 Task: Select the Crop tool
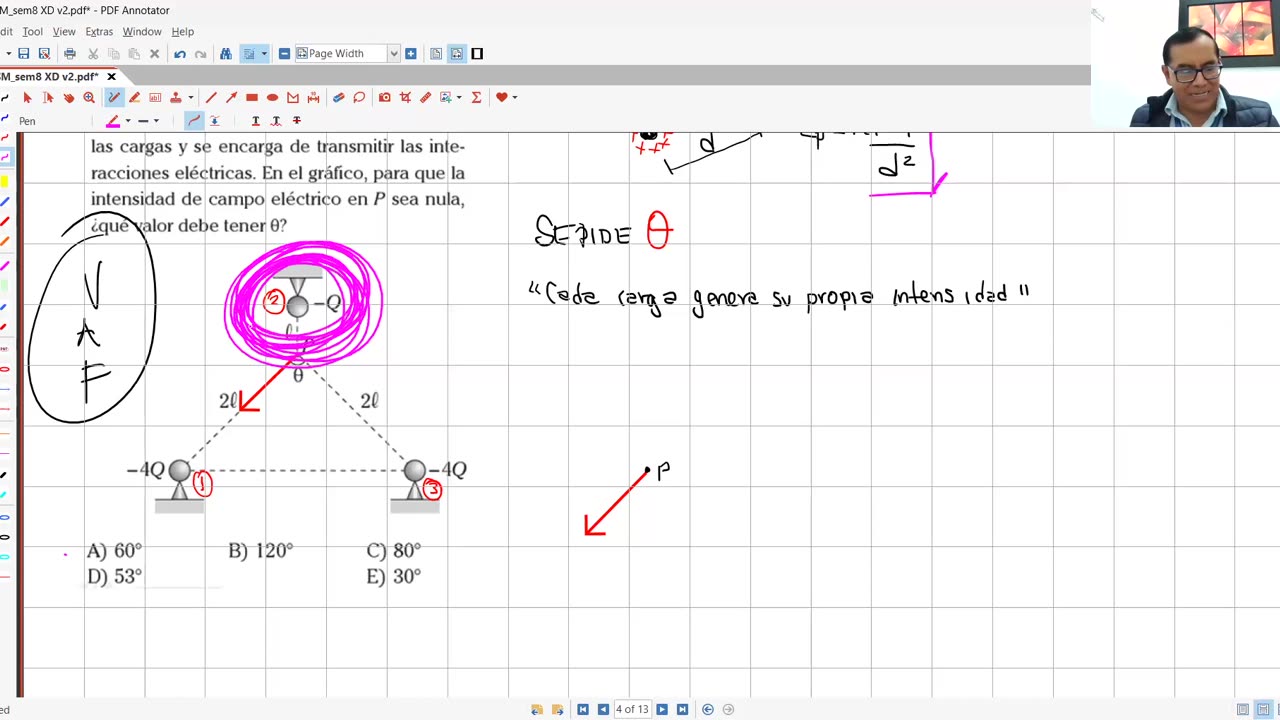coord(405,97)
